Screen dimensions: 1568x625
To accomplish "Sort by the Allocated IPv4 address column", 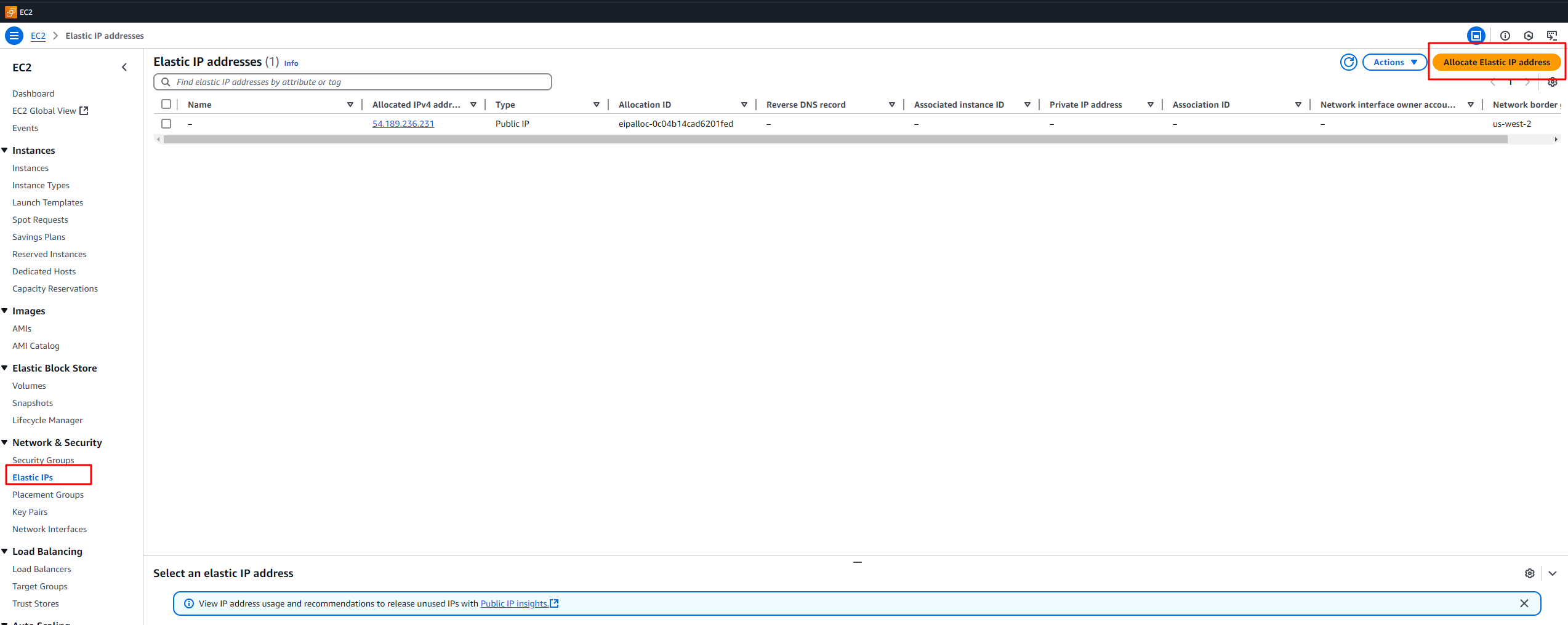I will (473, 105).
